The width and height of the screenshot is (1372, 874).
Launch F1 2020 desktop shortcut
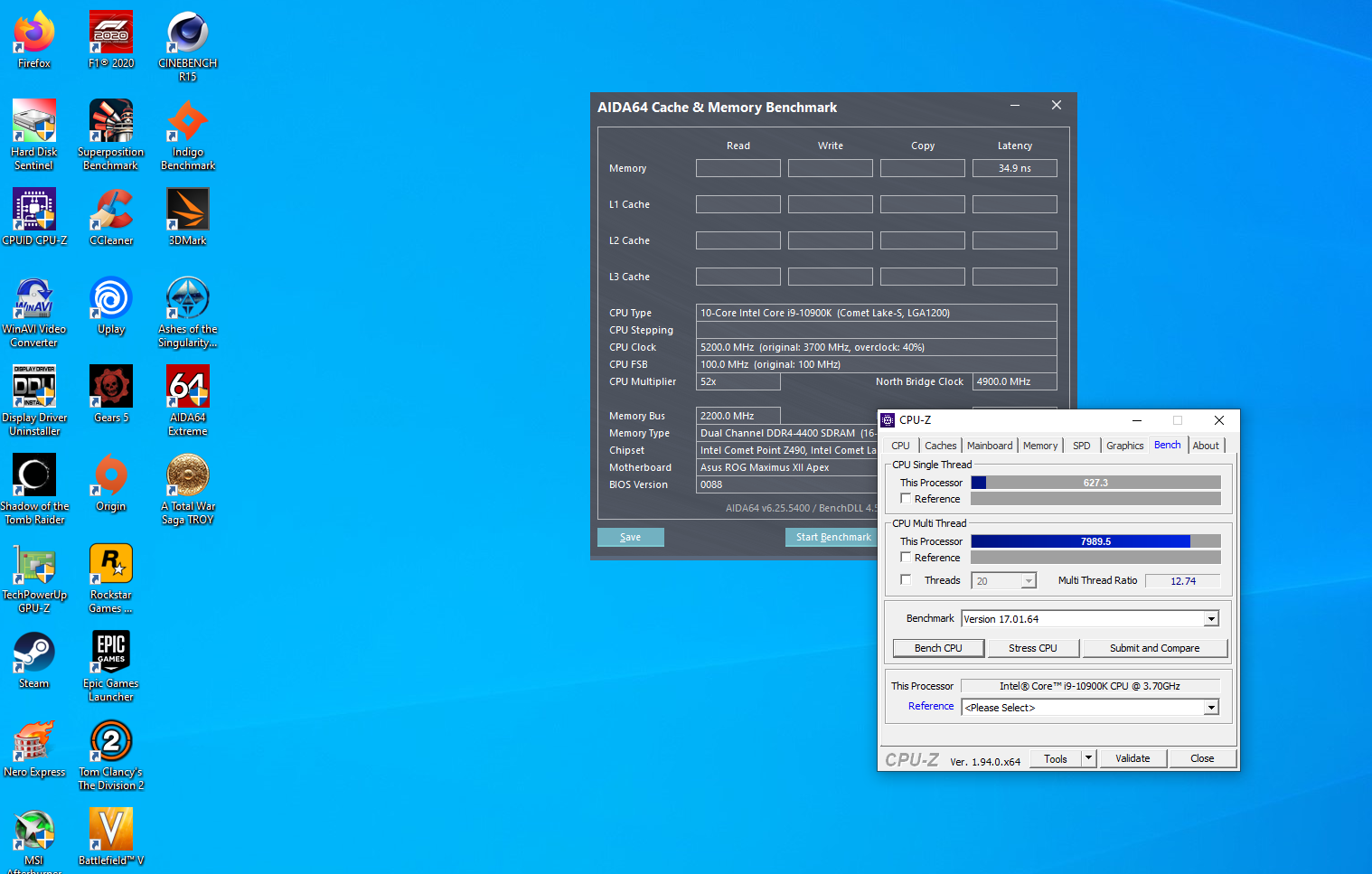point(111,40)
